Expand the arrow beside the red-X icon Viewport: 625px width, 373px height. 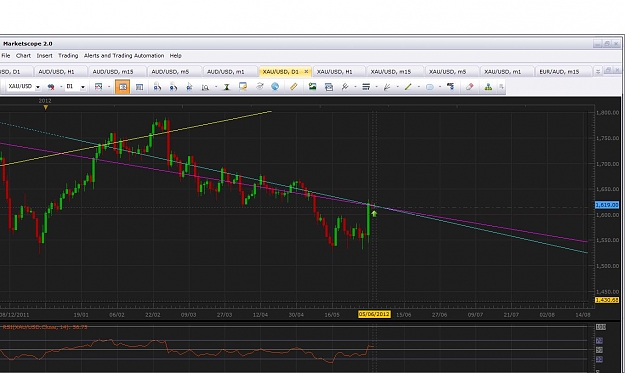61,87
